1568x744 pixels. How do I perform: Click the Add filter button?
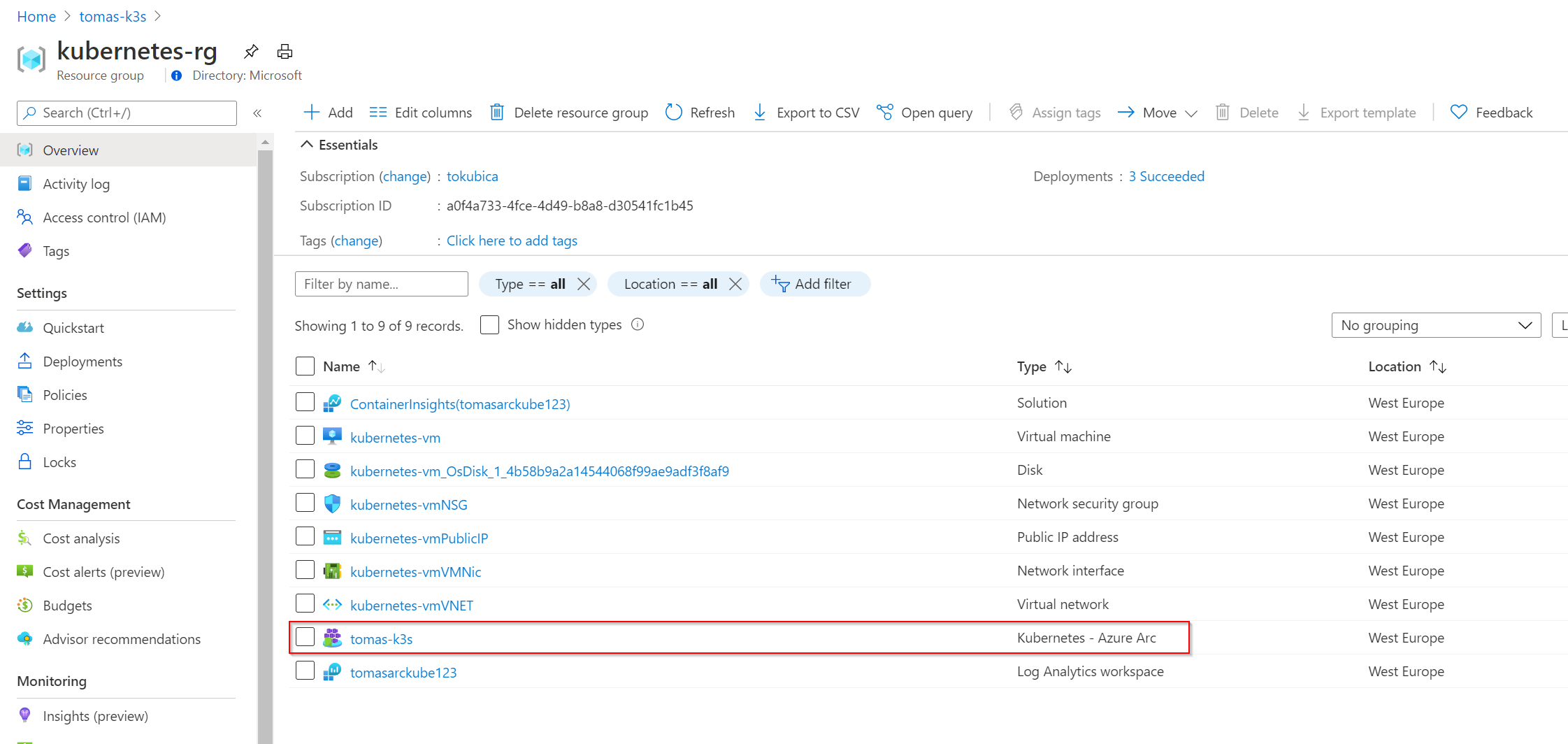(814, 284)
